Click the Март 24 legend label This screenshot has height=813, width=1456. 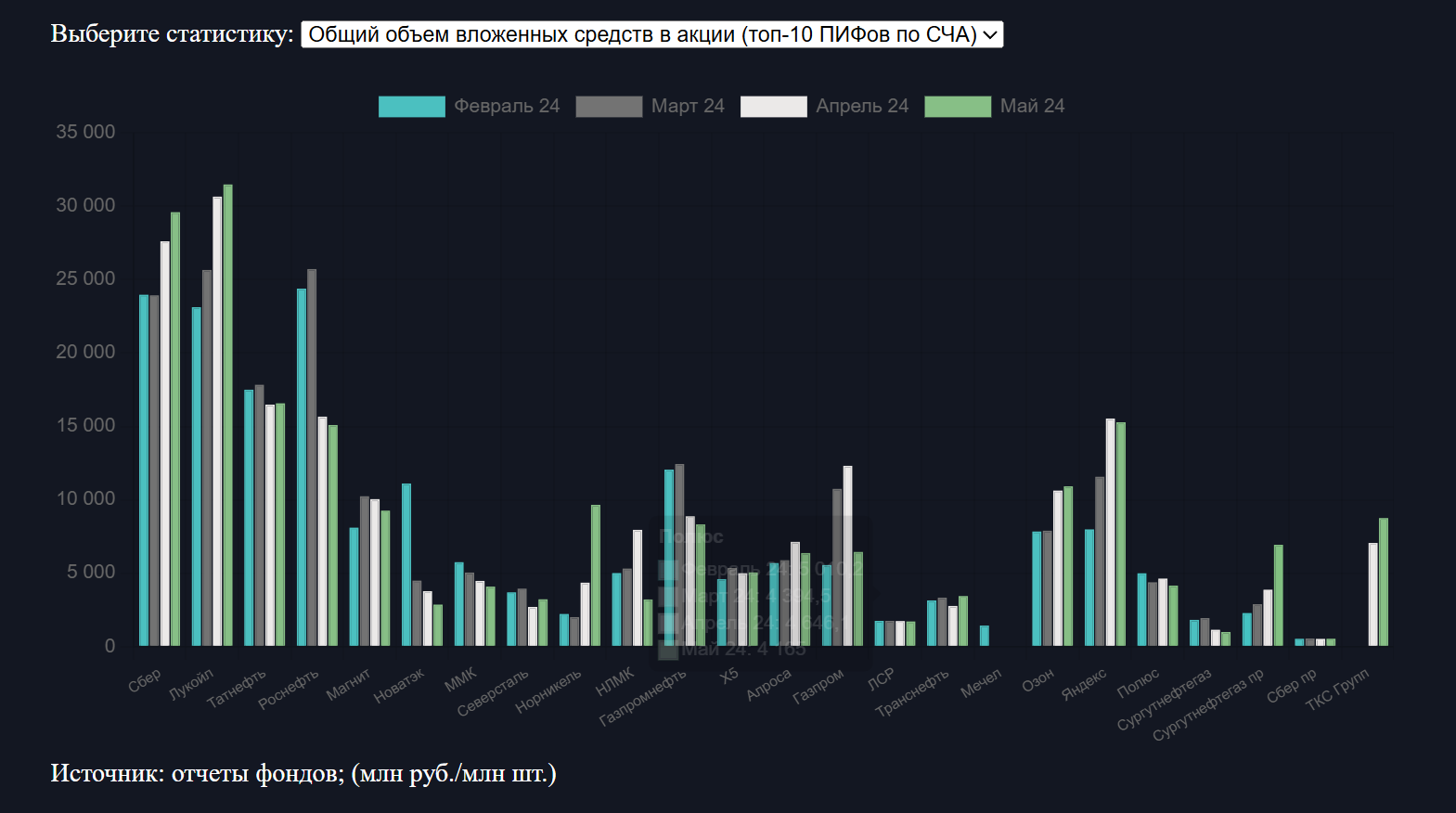(x=688, y=106)
